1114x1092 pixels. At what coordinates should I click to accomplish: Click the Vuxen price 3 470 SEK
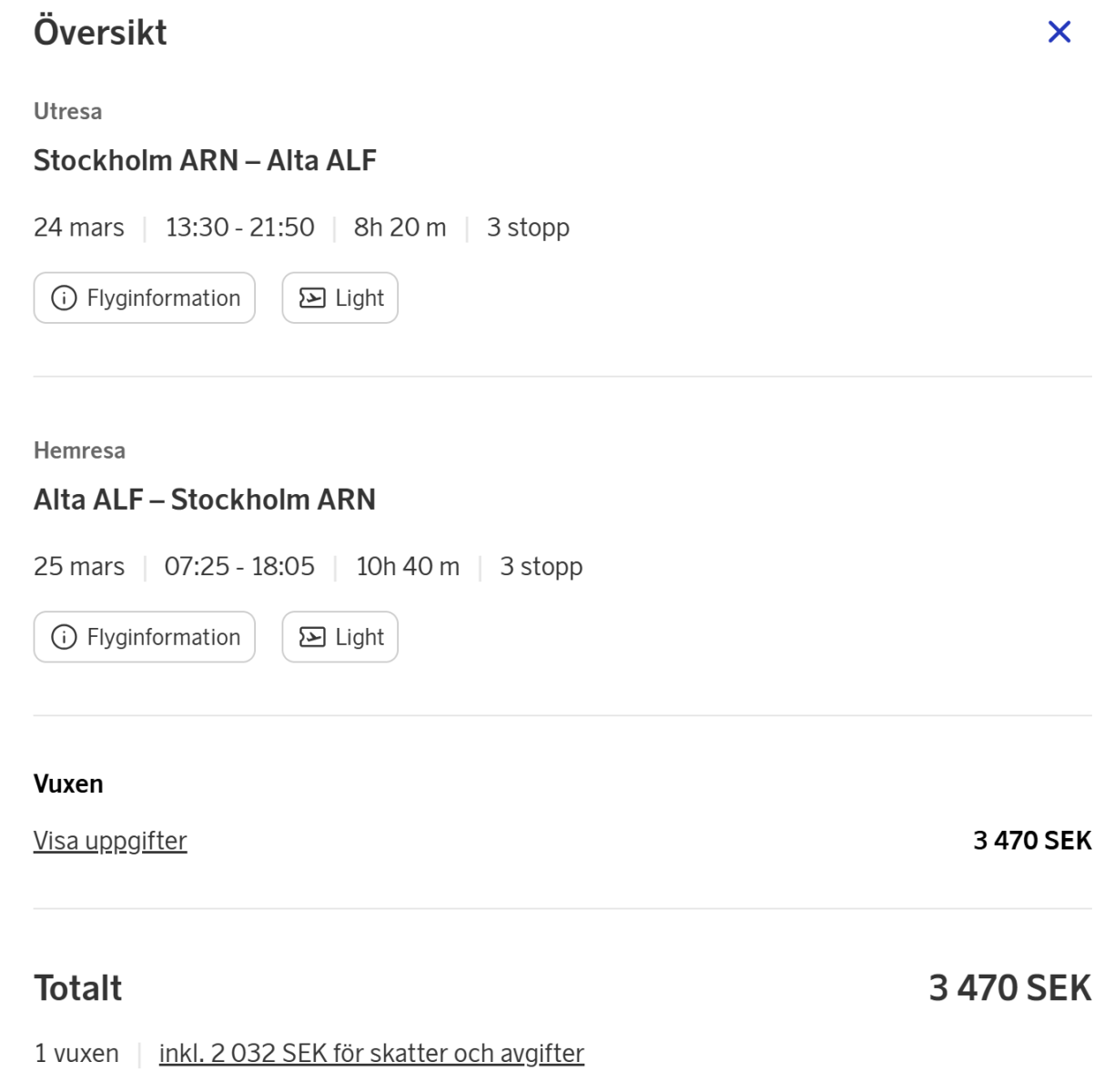coord(1032,840)
